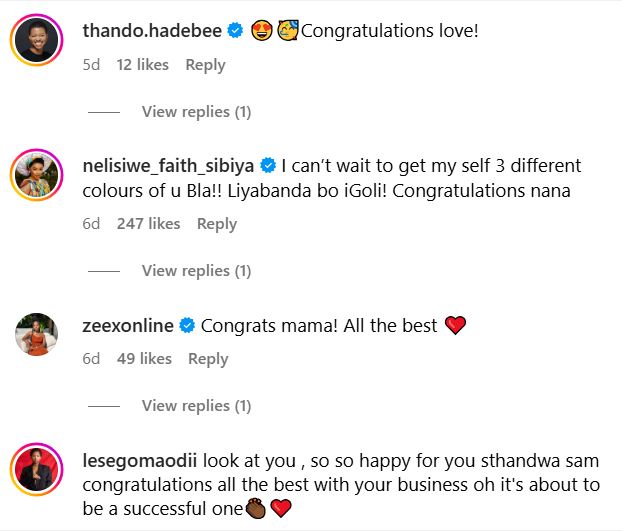View replies under zeexonline's comment
The height and width of the screenshot is (531, 622).
pyautogui.click(x=196, y=406)
